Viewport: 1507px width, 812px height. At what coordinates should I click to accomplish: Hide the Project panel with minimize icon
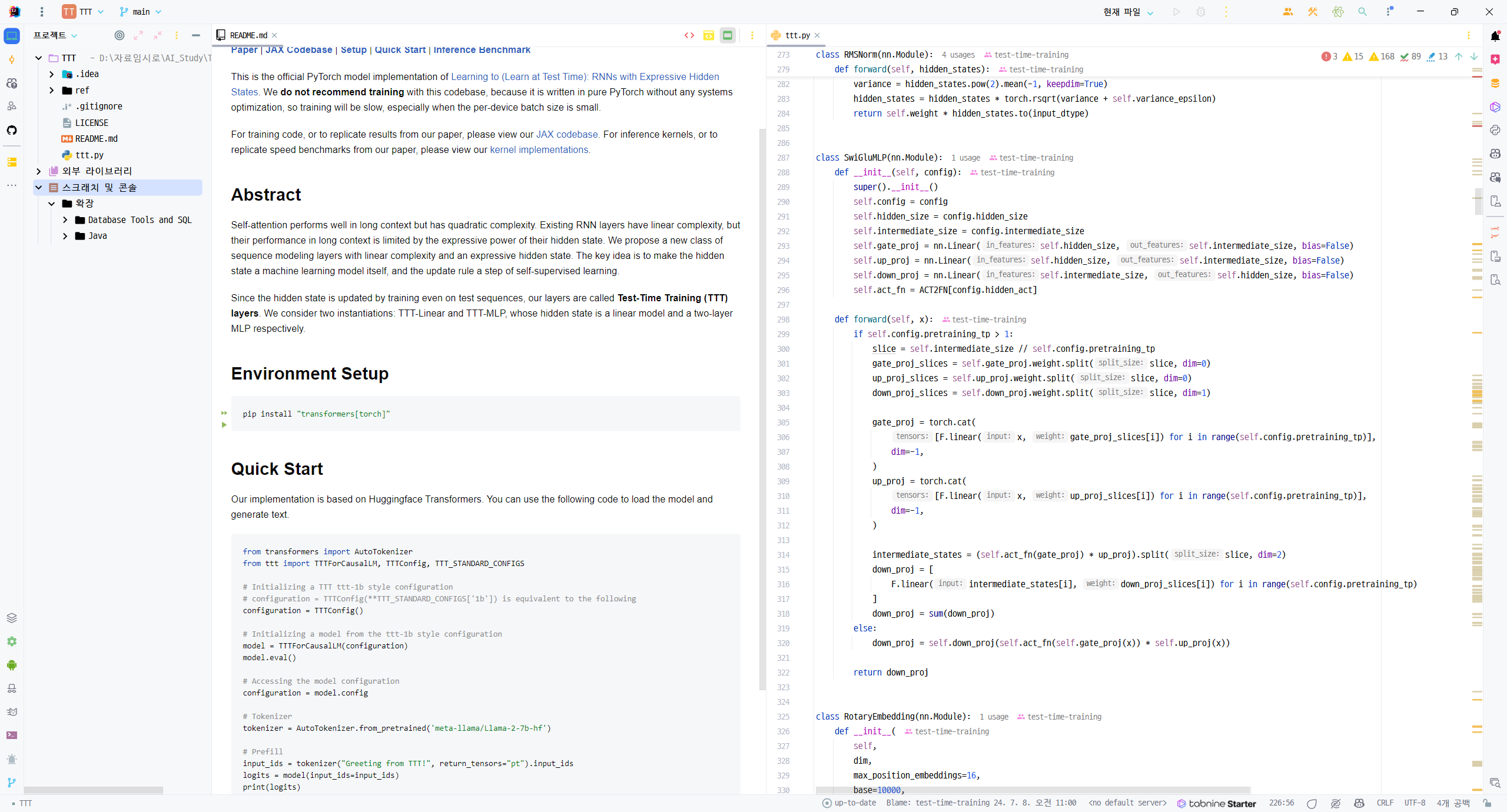click(196, 35)
